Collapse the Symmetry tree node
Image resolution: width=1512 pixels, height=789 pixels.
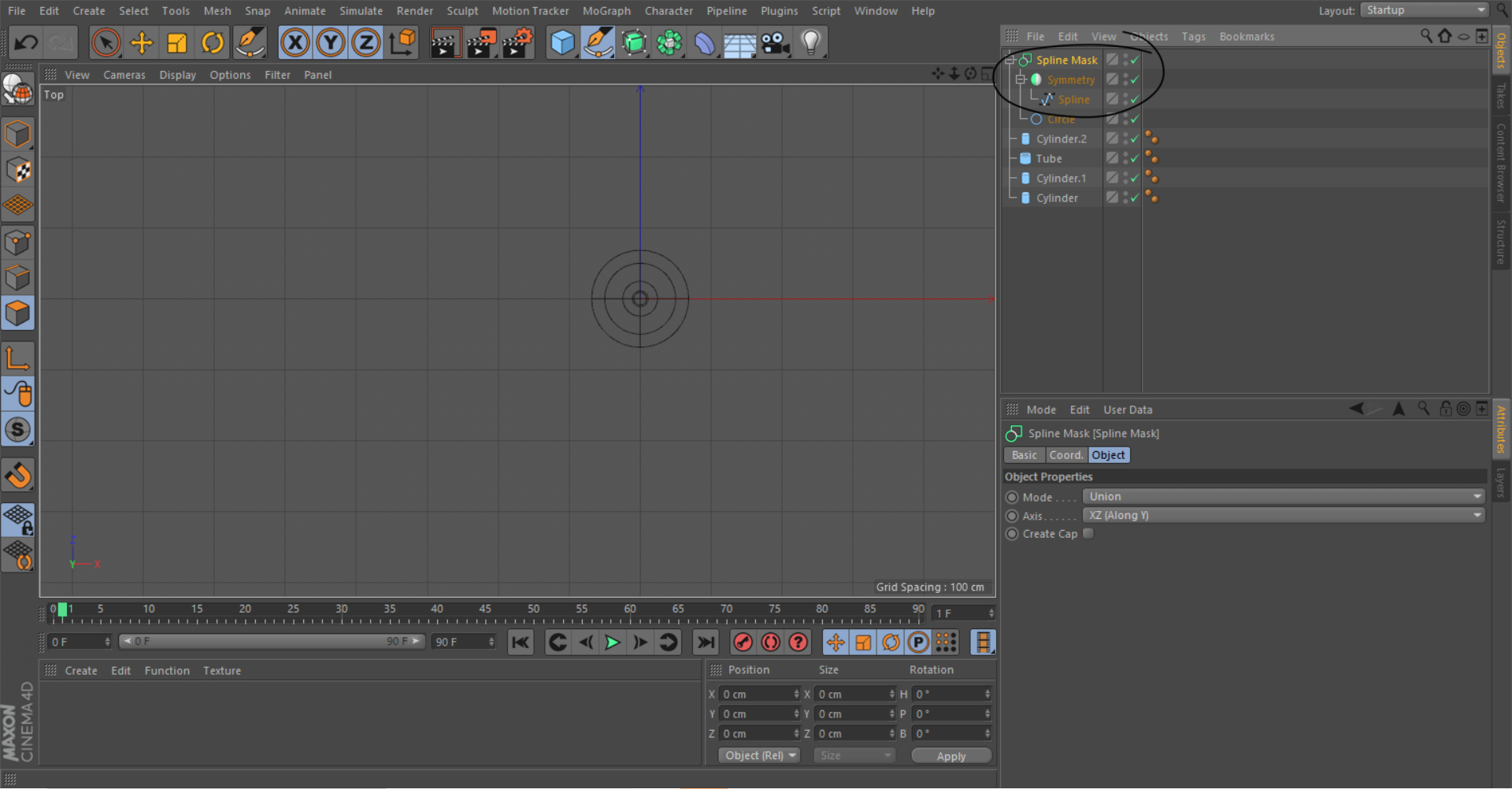[1021, 80]
